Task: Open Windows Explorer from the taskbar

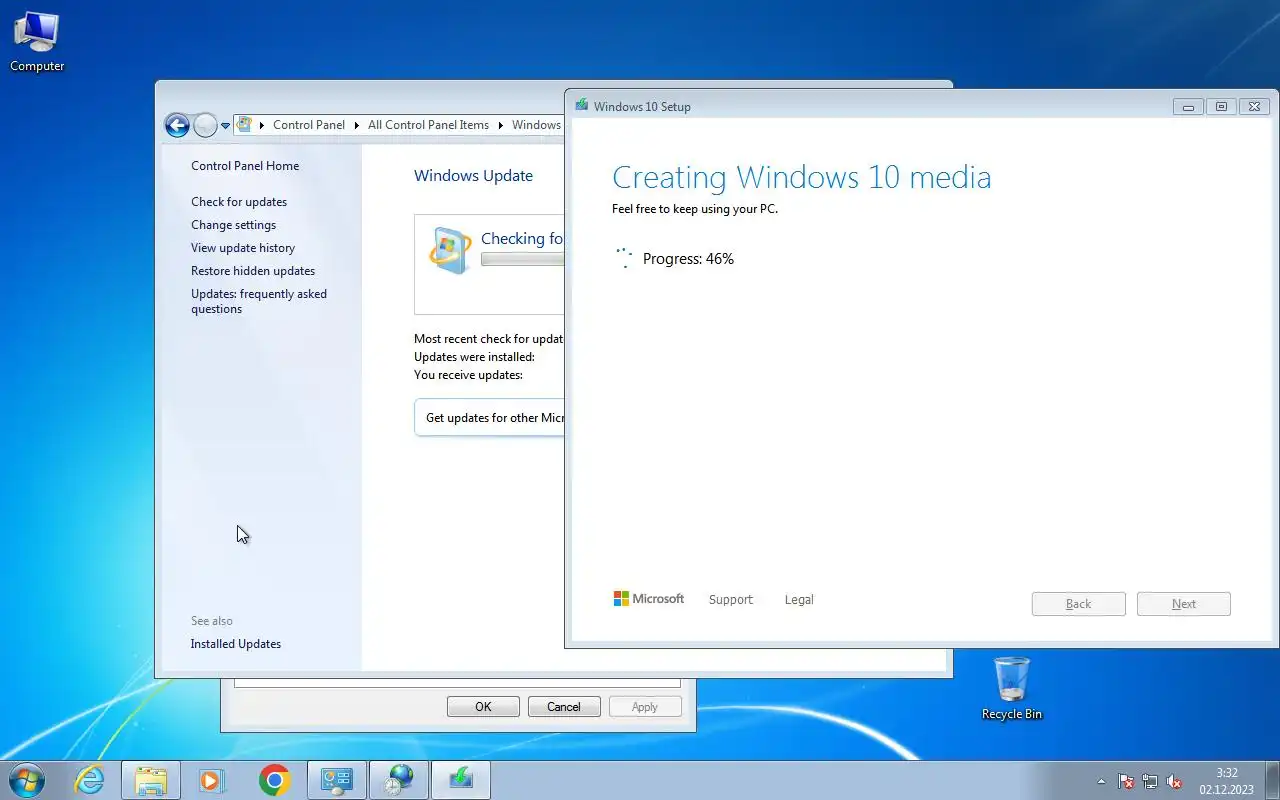Action: point(151,780)
